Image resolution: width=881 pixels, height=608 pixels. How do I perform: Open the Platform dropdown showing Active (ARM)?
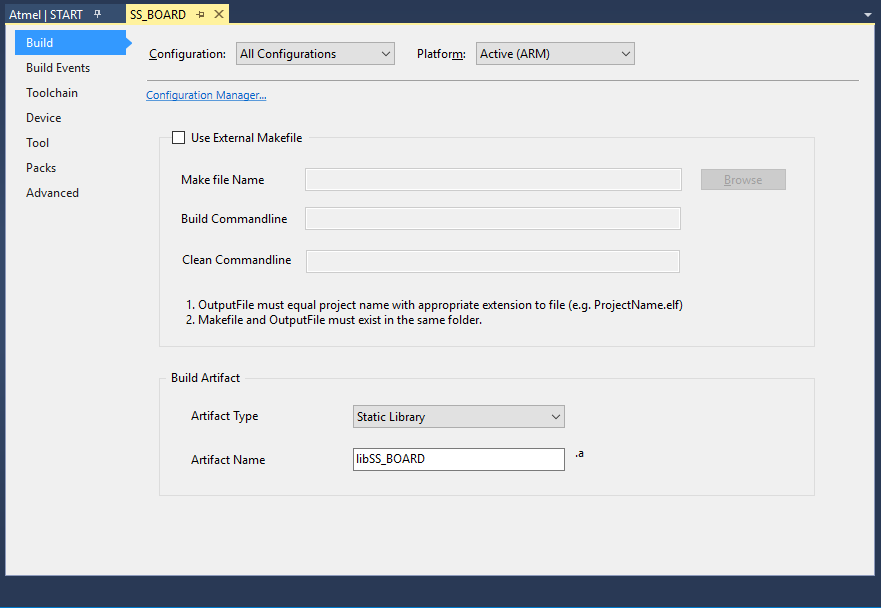pos(555,54)
